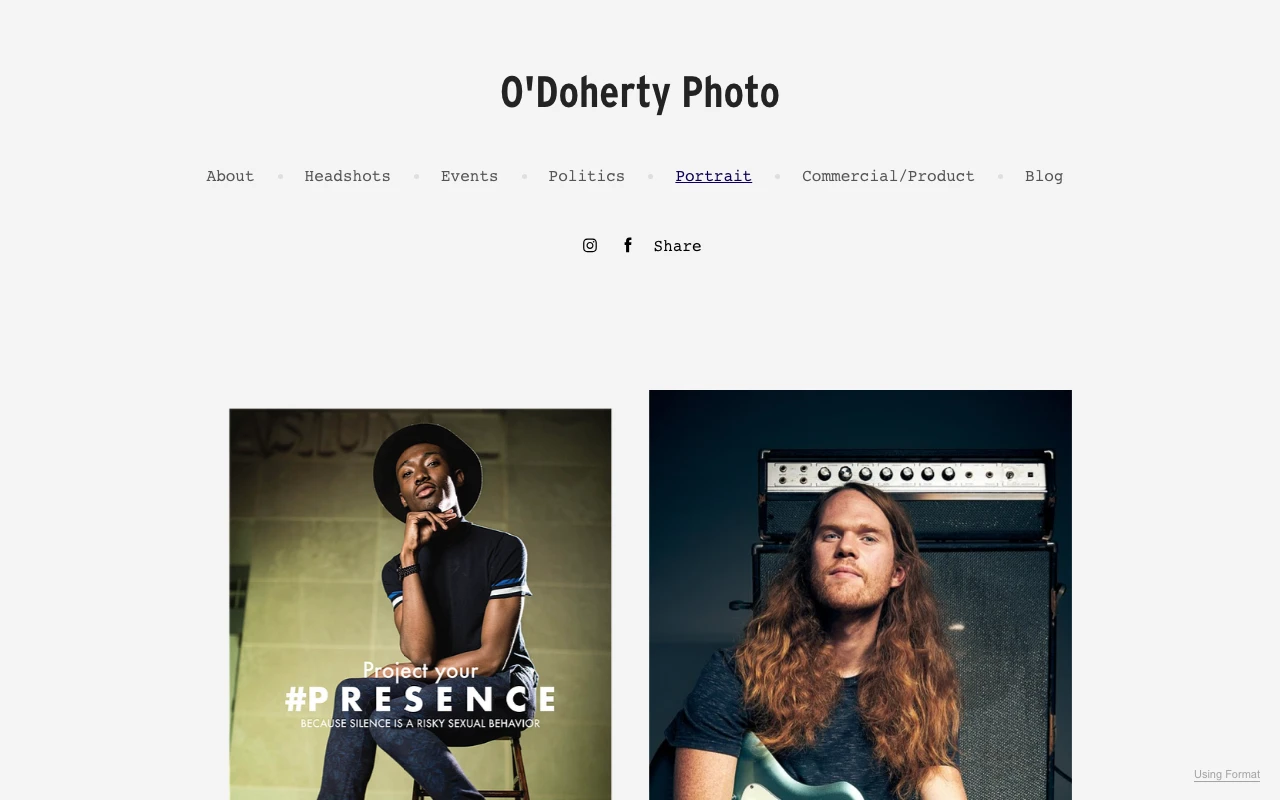Open the Share option
The image size is (1280, 800).
(677, 246)
